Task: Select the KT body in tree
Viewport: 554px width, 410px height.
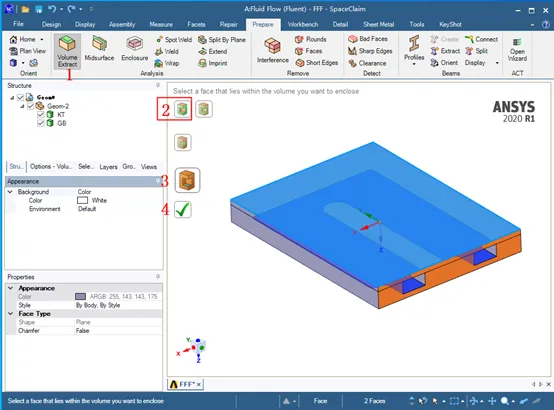Action: click(61, 115)
